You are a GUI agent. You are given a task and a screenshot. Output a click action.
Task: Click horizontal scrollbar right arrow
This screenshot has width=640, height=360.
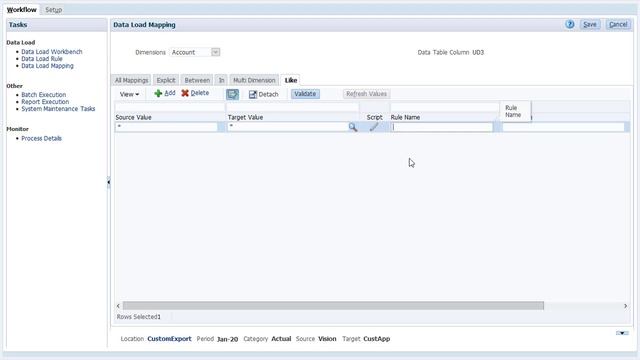[625, 306]
